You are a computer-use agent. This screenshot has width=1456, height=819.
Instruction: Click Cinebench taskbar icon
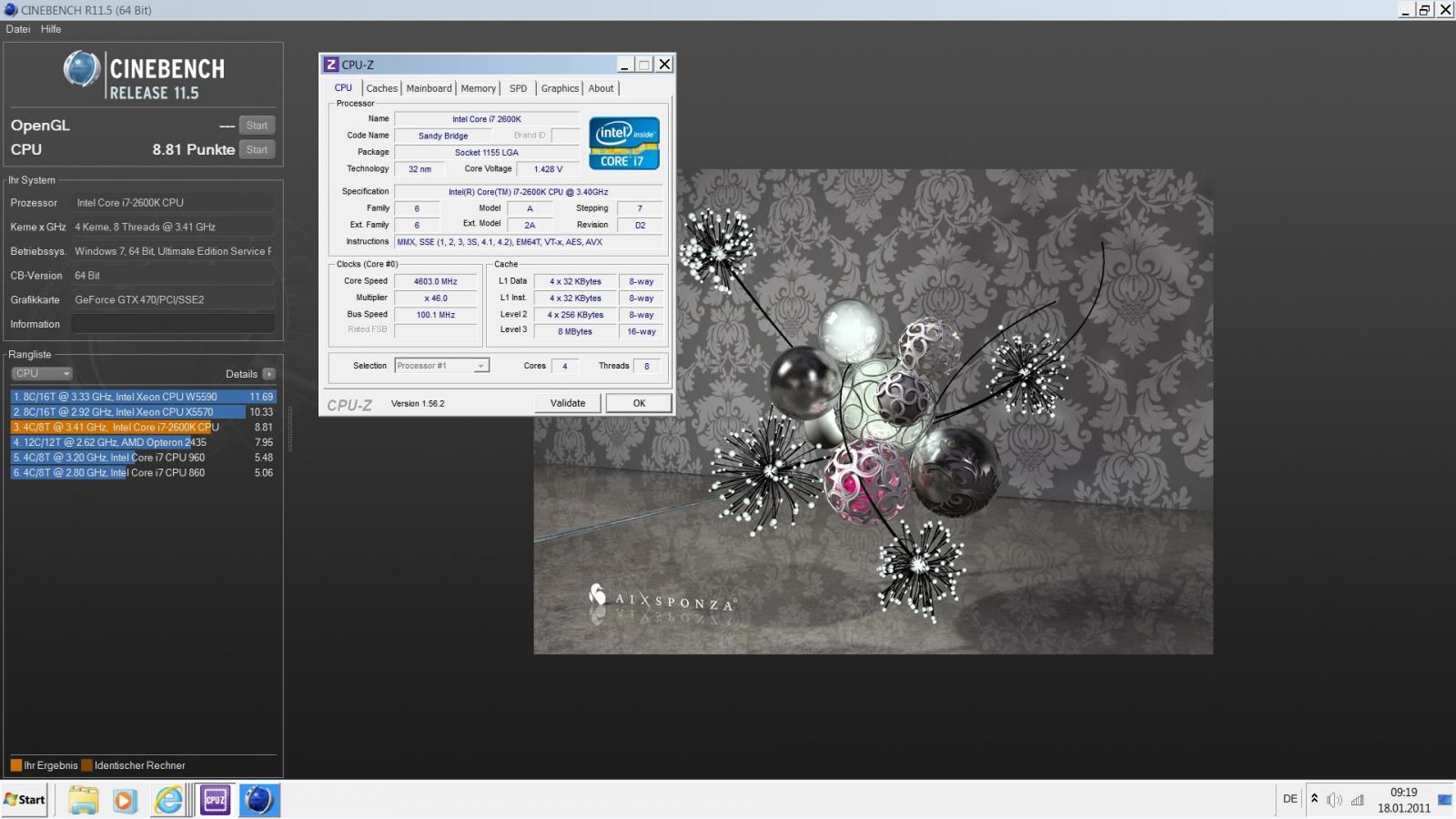[259, 800]
